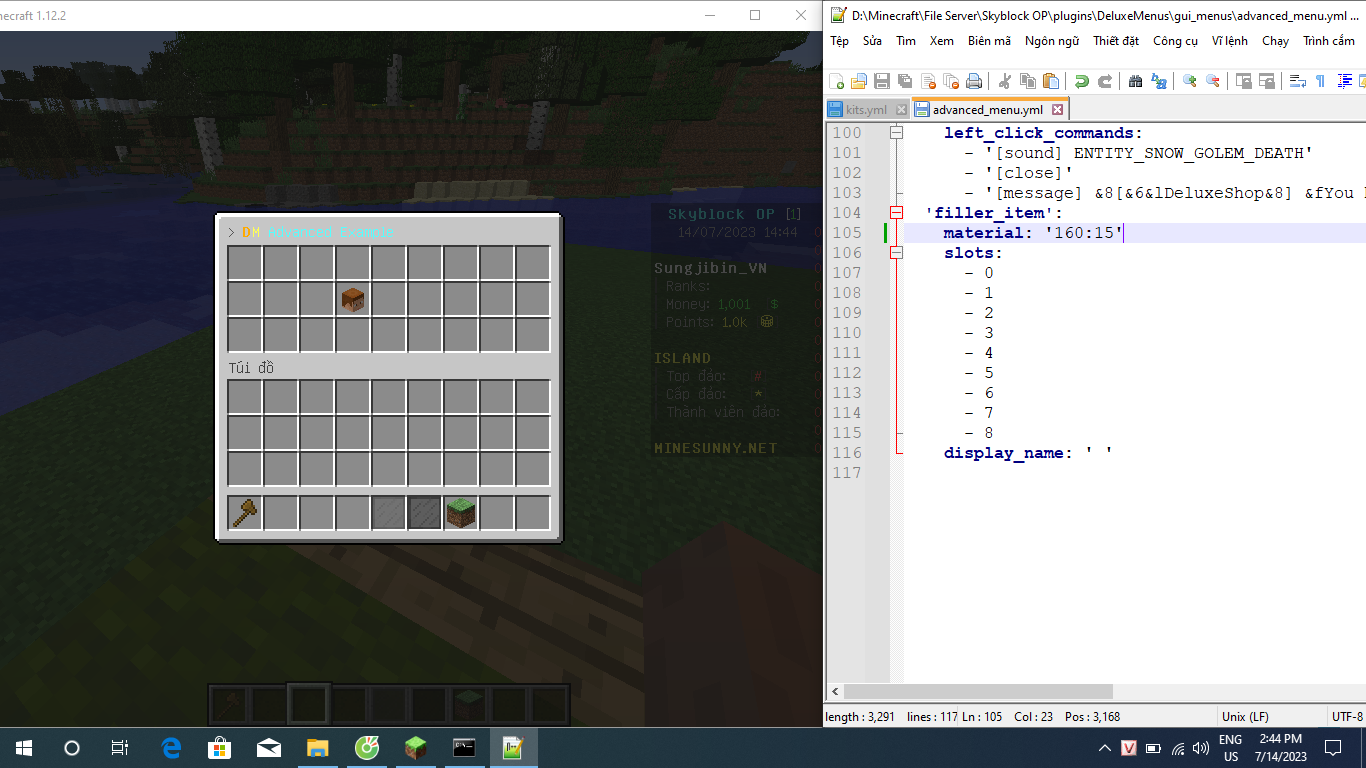Open the Ngôn ngữ menu

click(1051, 41)
